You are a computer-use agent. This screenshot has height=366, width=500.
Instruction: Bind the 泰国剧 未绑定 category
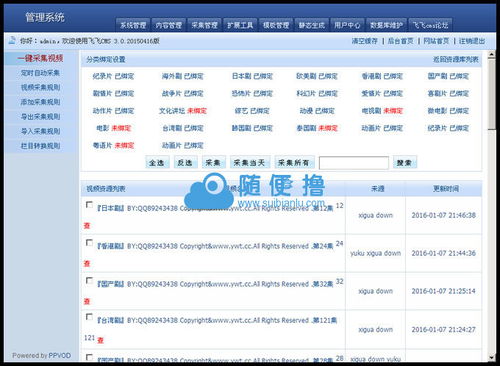(x=317, y=128)
